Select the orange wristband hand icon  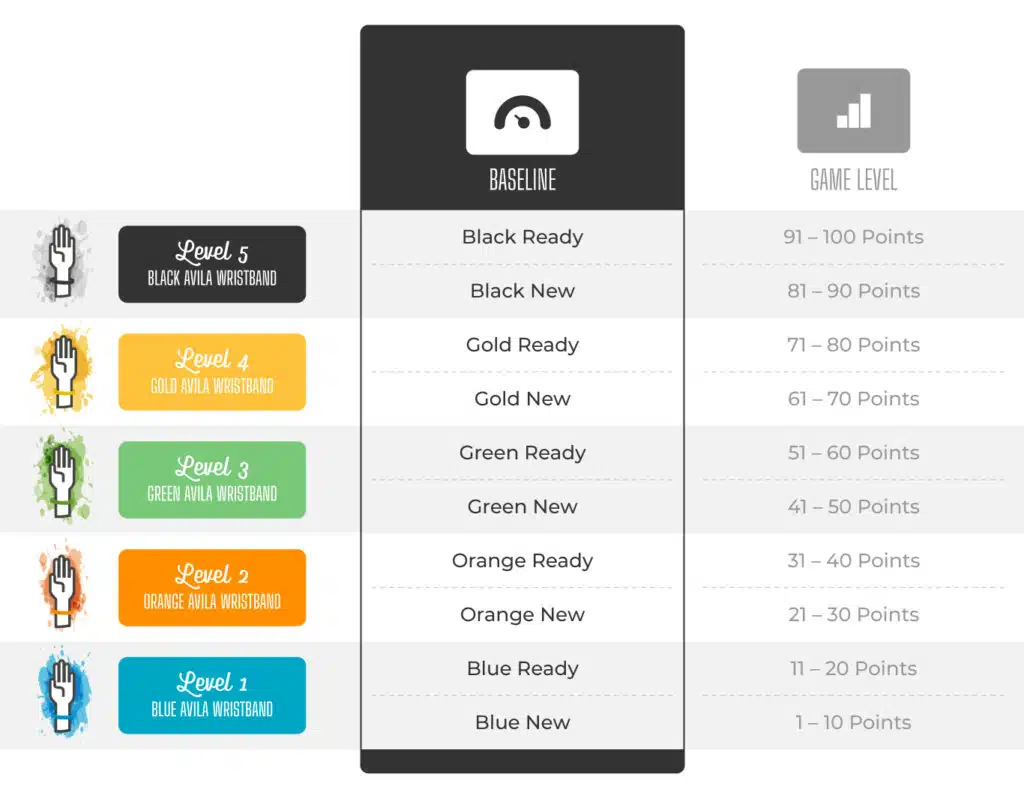61,587
